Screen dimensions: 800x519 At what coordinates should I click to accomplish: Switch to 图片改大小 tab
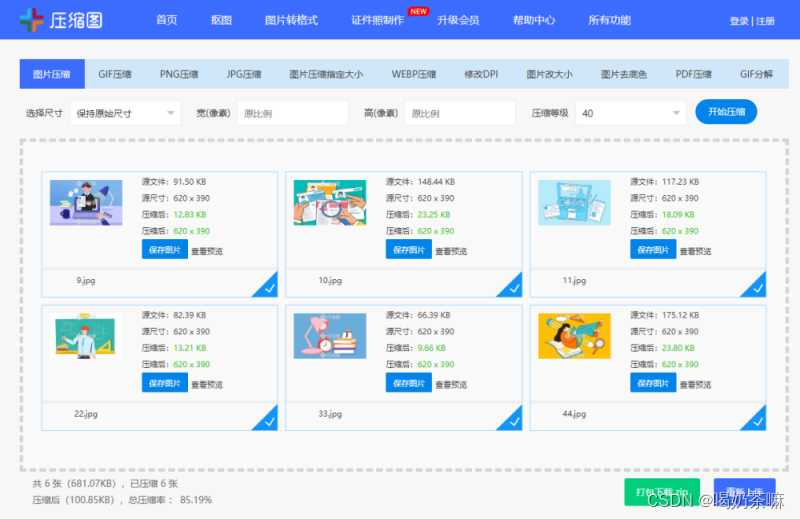pyautogui.click(x=549, y=74)
